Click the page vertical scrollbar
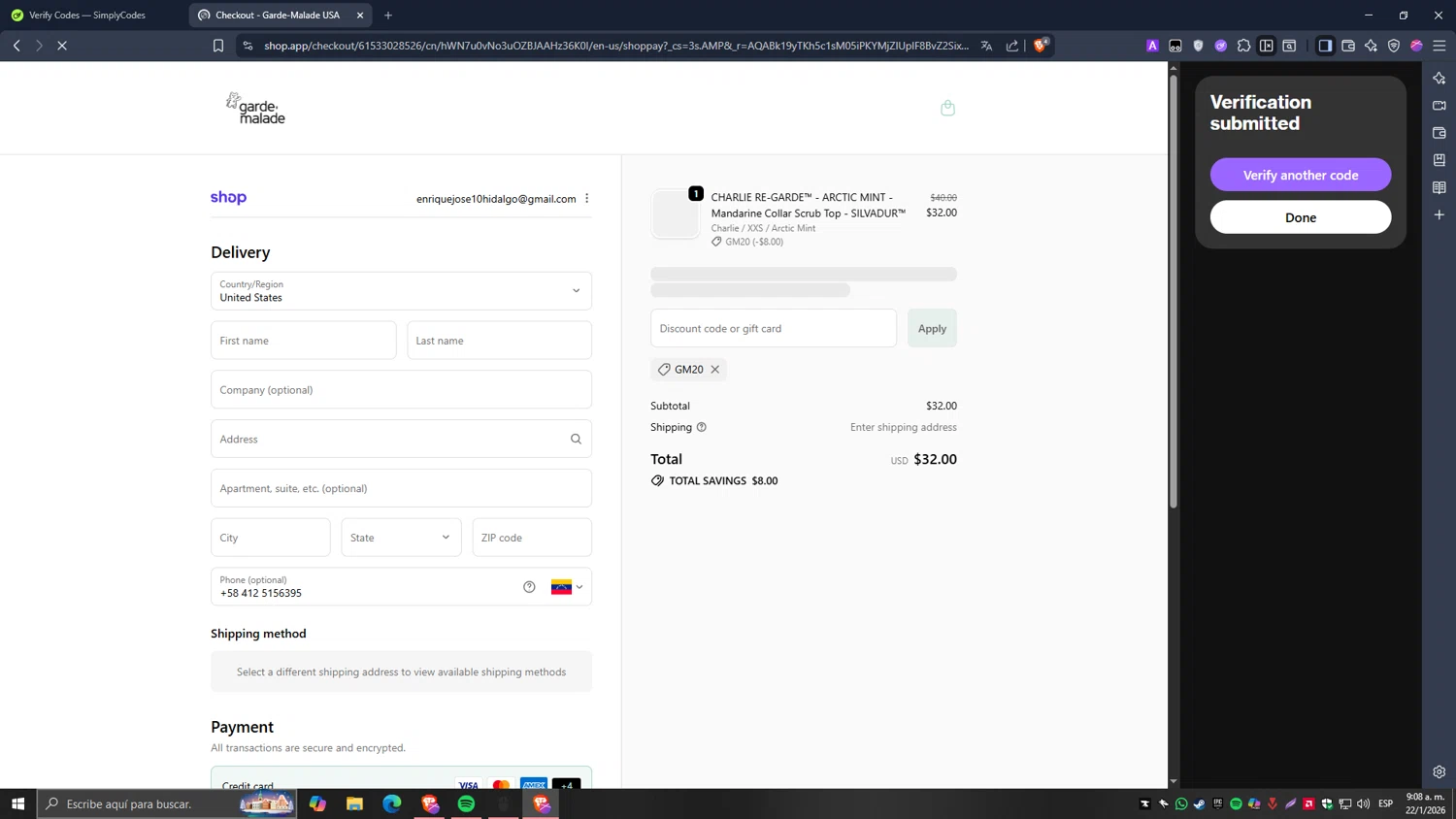 click(1174, 291)
